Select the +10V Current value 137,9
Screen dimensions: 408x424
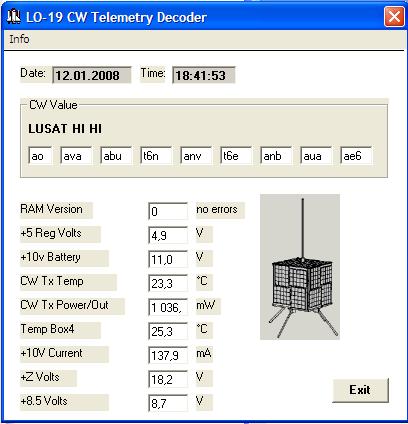[168, 355]
